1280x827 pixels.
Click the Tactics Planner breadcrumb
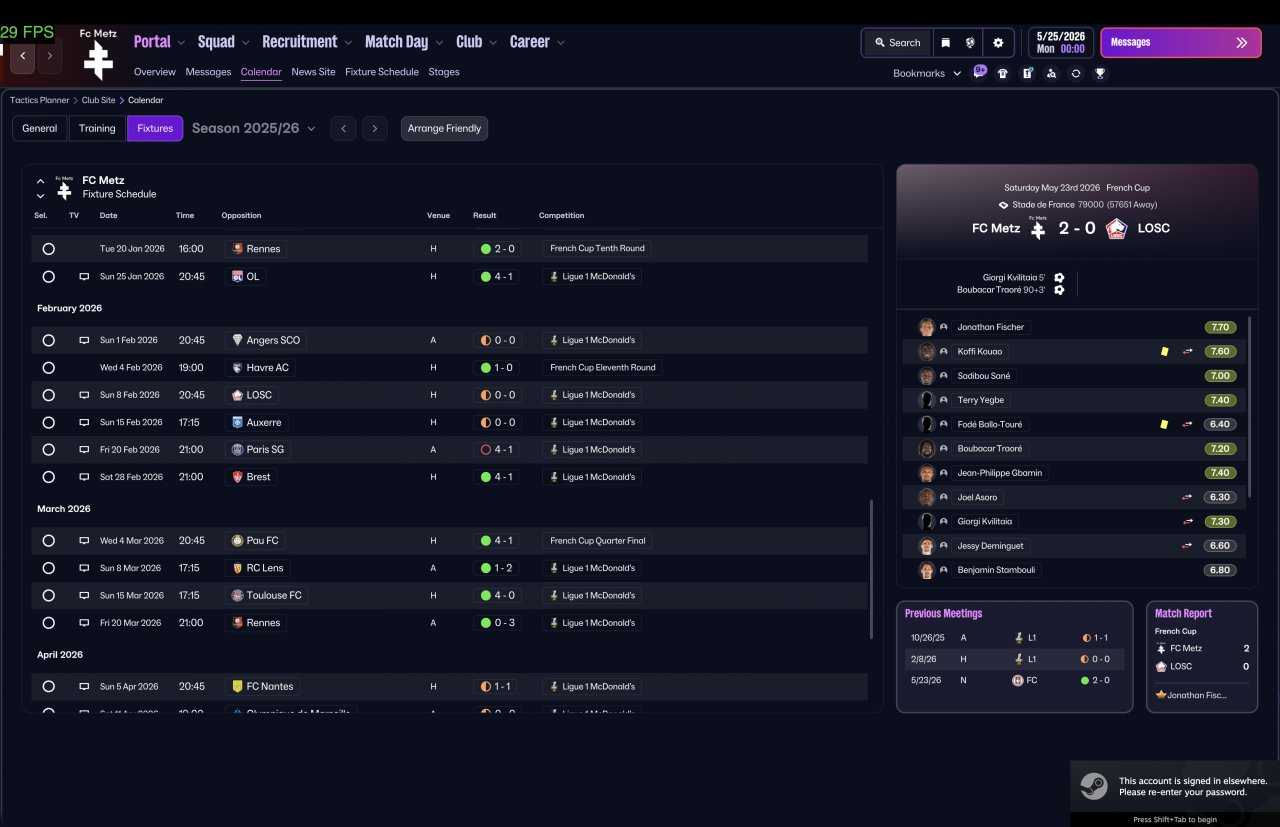click(x=40, y=100)
